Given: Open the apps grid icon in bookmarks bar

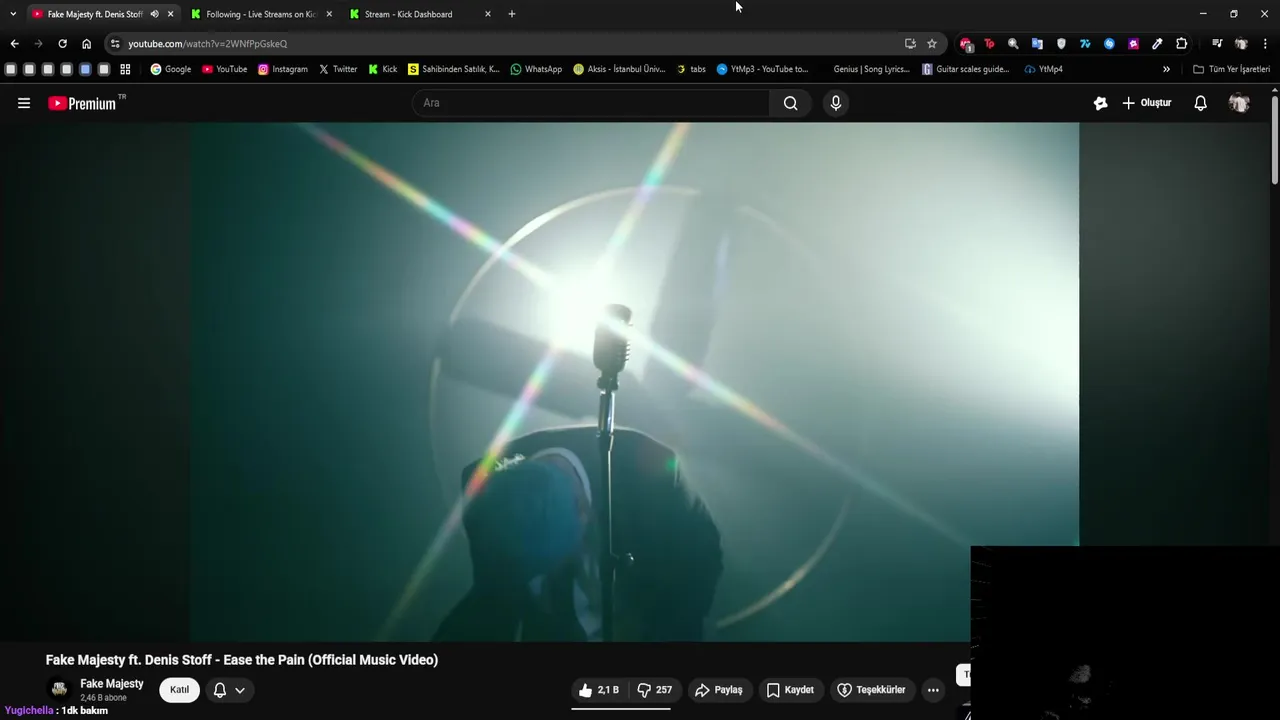Looking at the screenshot, I should 125,69.
